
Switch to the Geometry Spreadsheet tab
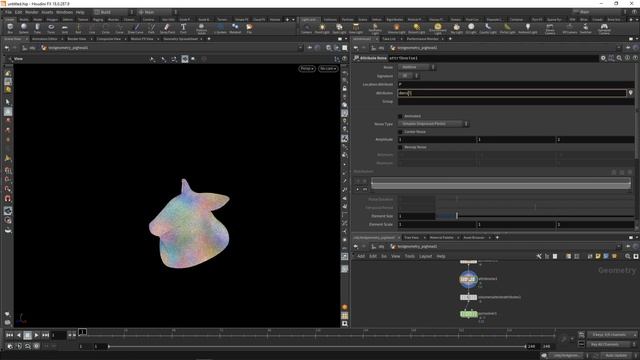click(180, 39)
